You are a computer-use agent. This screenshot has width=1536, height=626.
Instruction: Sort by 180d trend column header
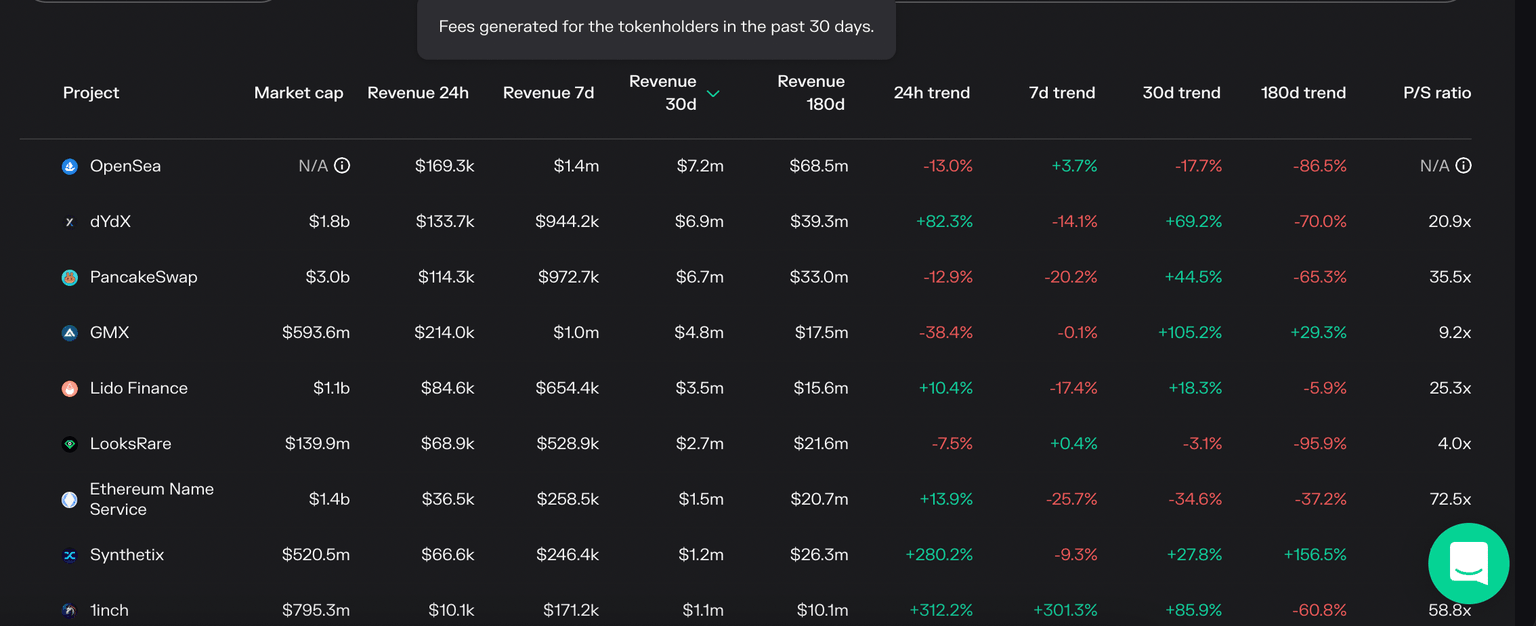[x=1303, y=93]
